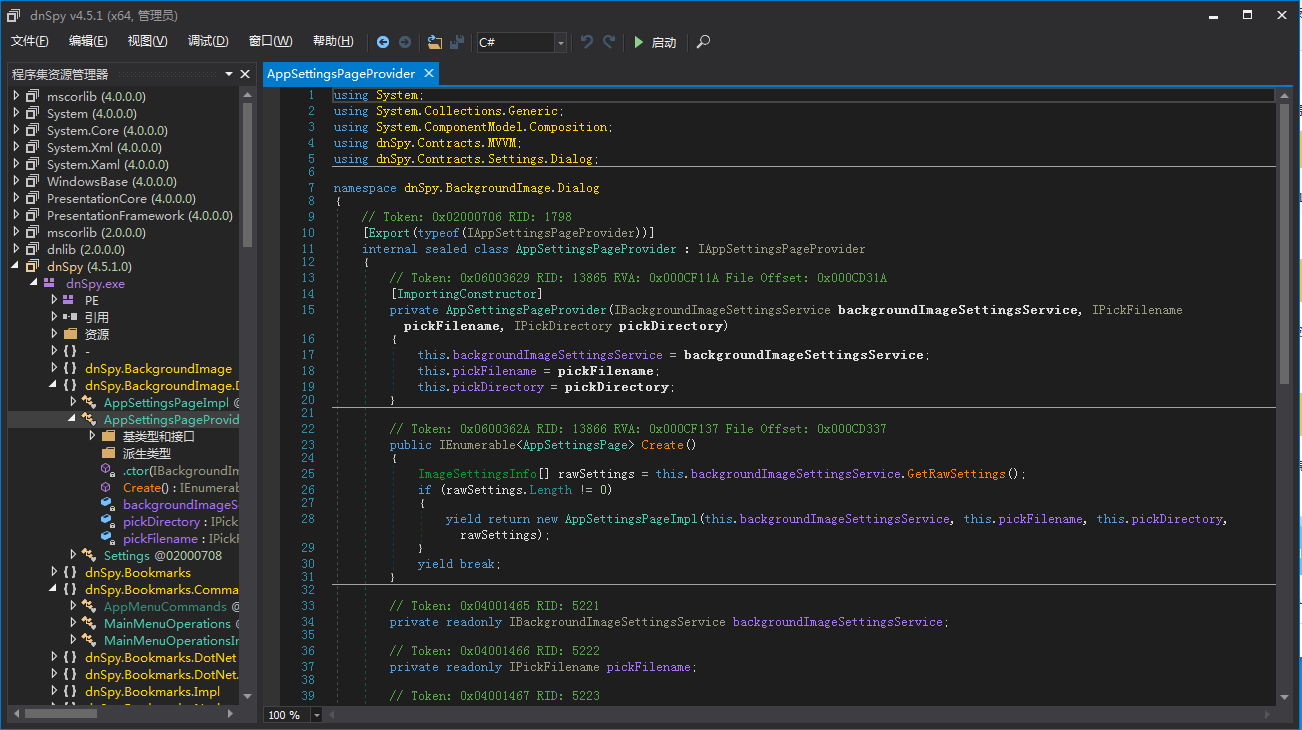Image resolution: width=1302 pixels, height=730 pixels.
Task: Click the 资源 folder icon
Action: click(70, 334)
